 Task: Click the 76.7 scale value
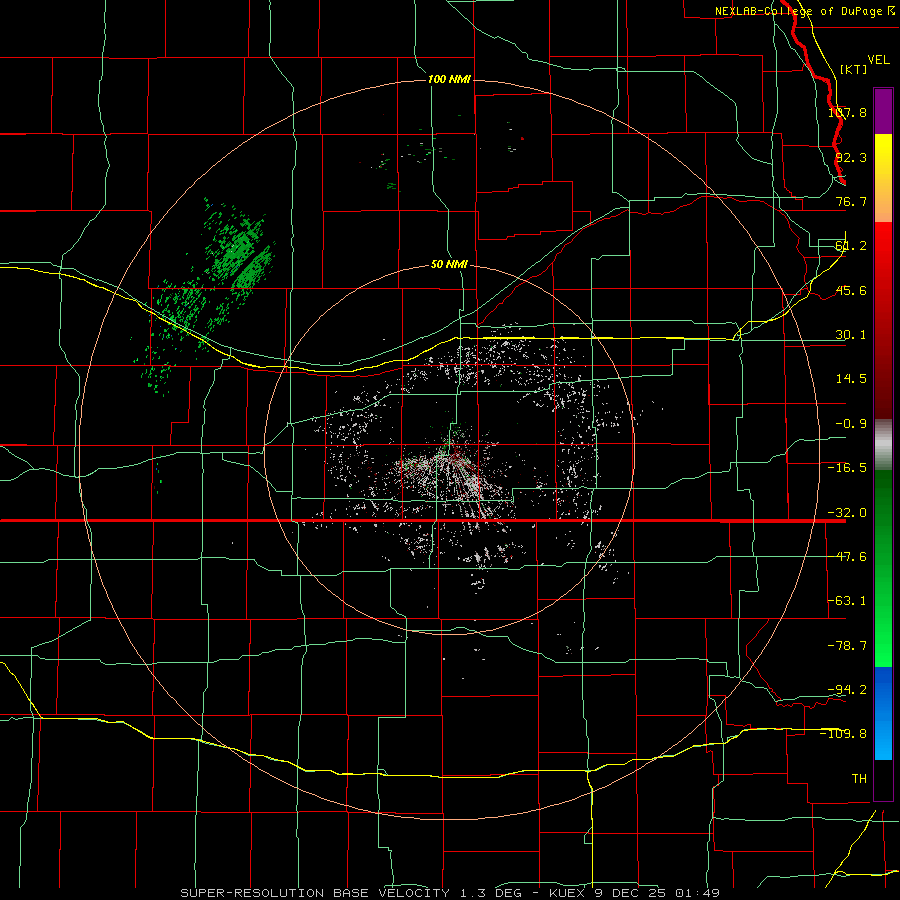tap(851, 201)
